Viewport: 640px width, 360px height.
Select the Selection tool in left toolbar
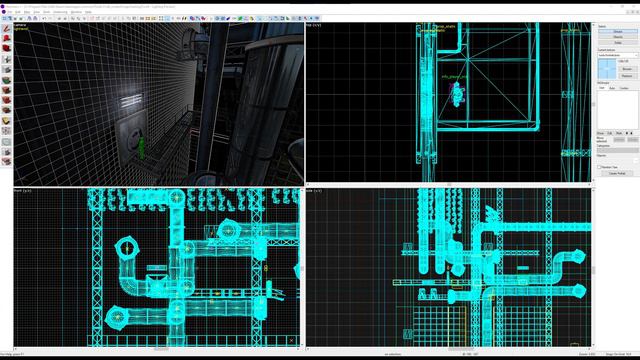[x=6, y=29]
